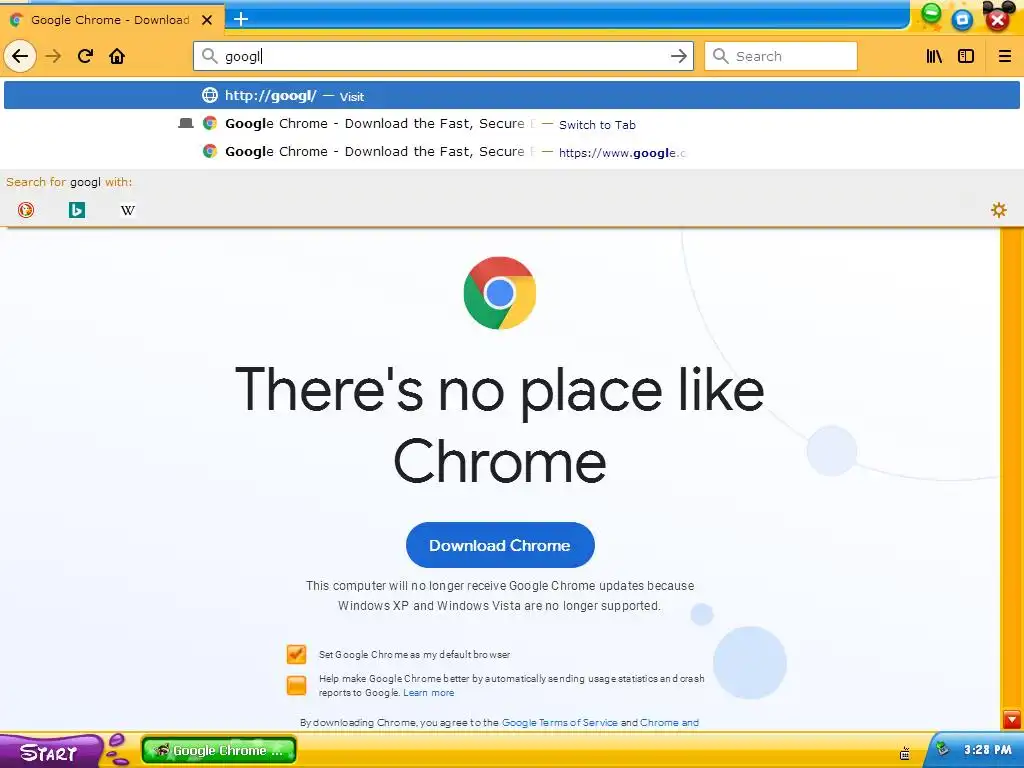Search with the Wikipedia engine icon
Viewport: 1024px width, 768px height.
pyautogui.click(x=128, y=210)
